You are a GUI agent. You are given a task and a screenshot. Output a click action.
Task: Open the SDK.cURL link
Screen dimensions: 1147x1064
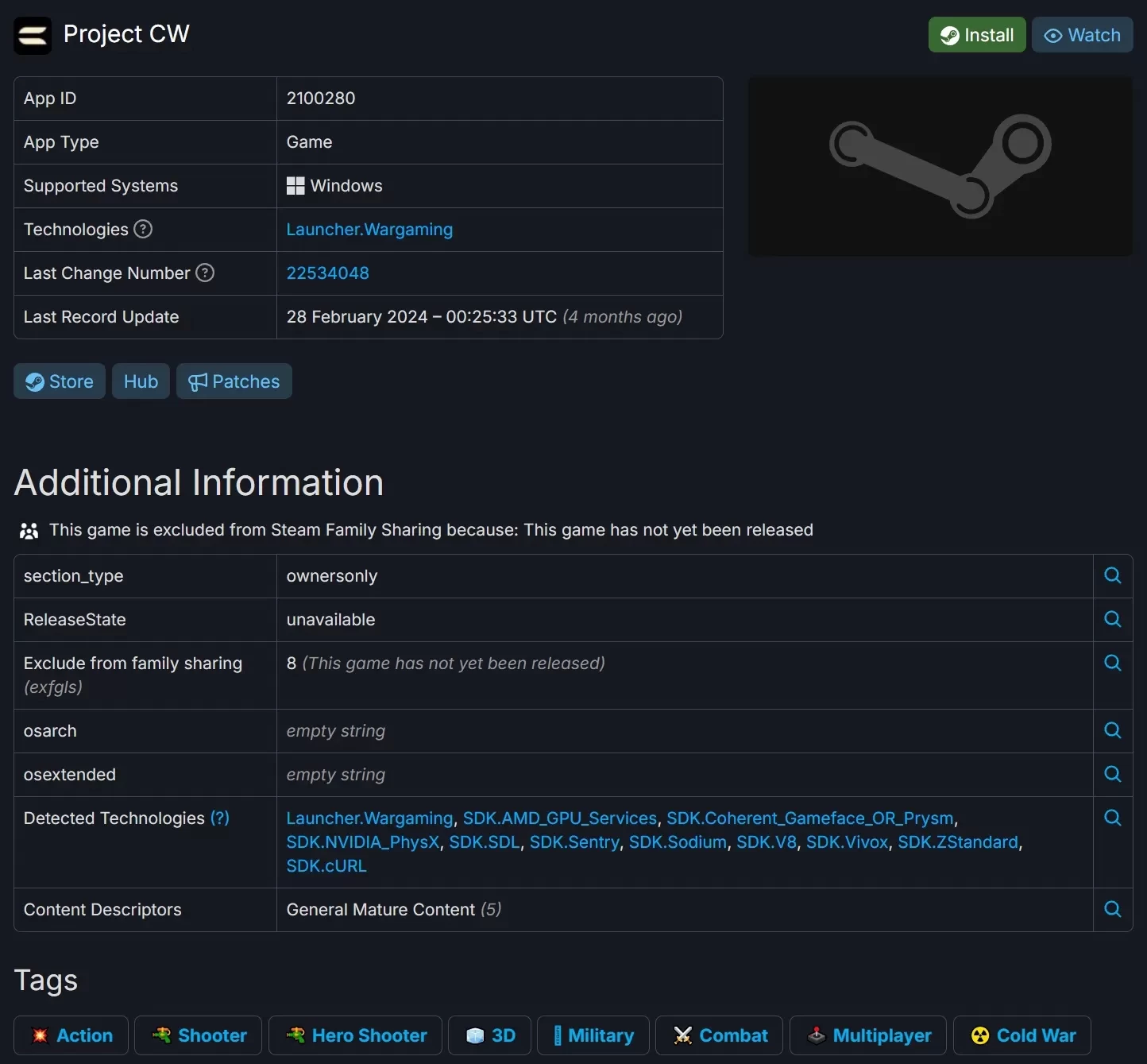[326, 866]
